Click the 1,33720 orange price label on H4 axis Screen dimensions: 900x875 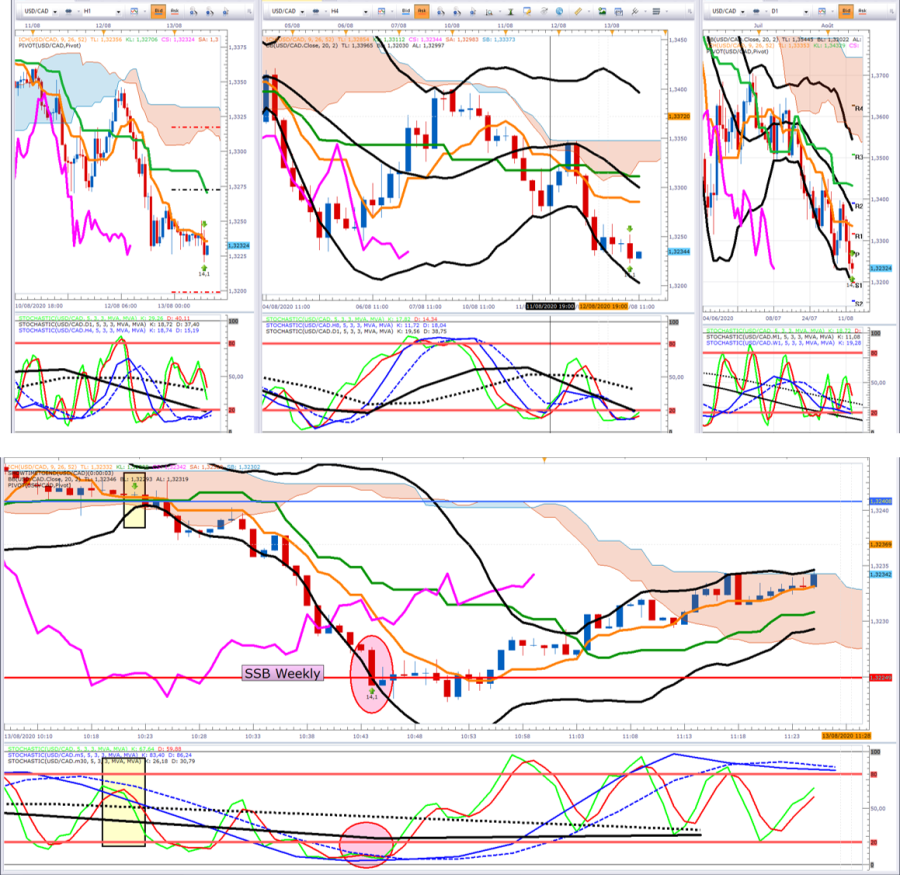click(679, 117)
